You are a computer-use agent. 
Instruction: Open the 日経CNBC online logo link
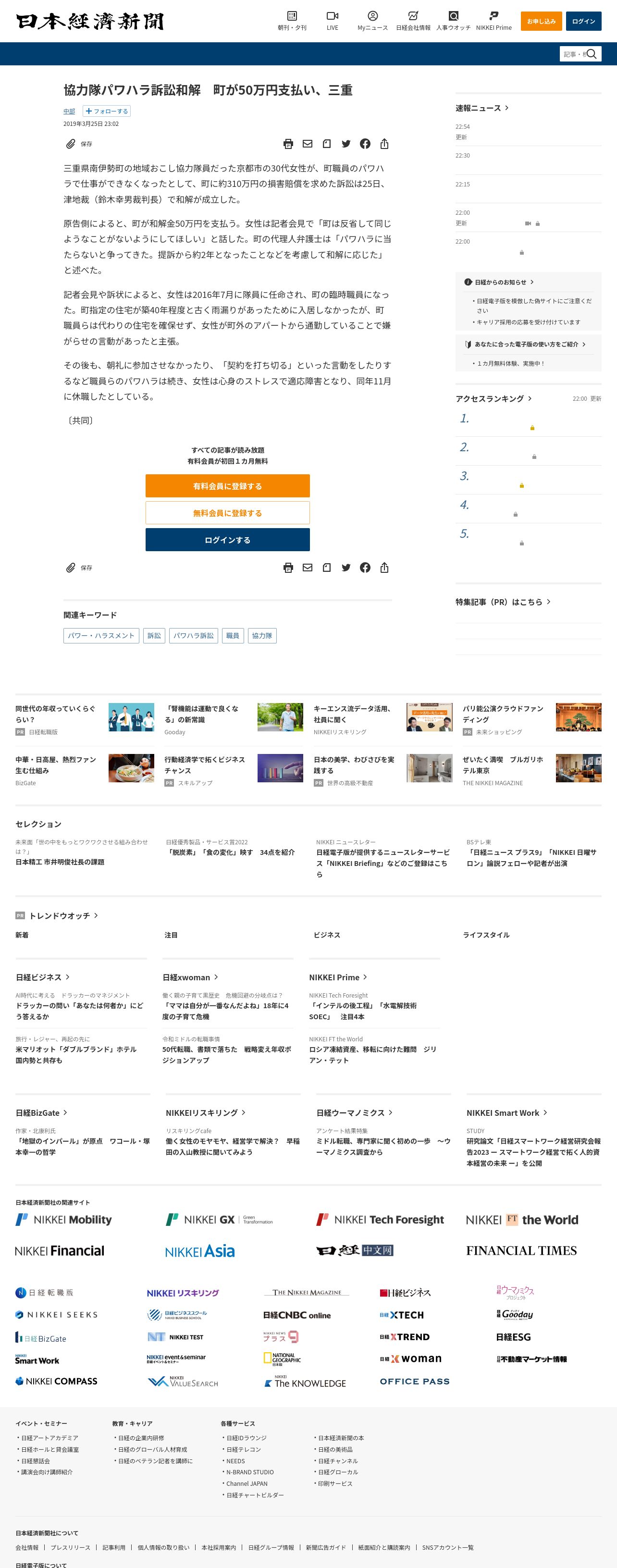click(x=297, y=1315)
